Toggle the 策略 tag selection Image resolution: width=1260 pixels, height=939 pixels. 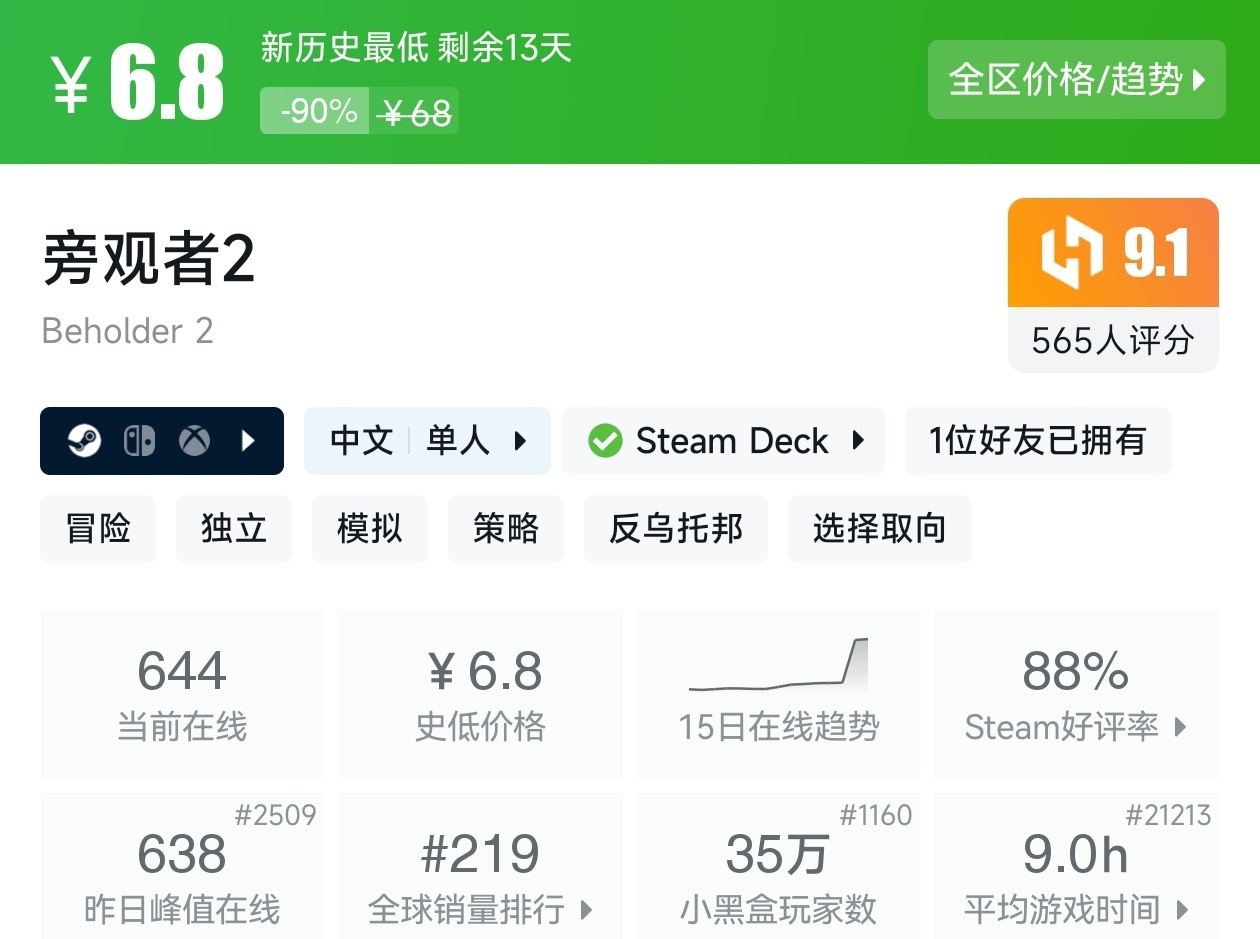[x=506, y=529]
